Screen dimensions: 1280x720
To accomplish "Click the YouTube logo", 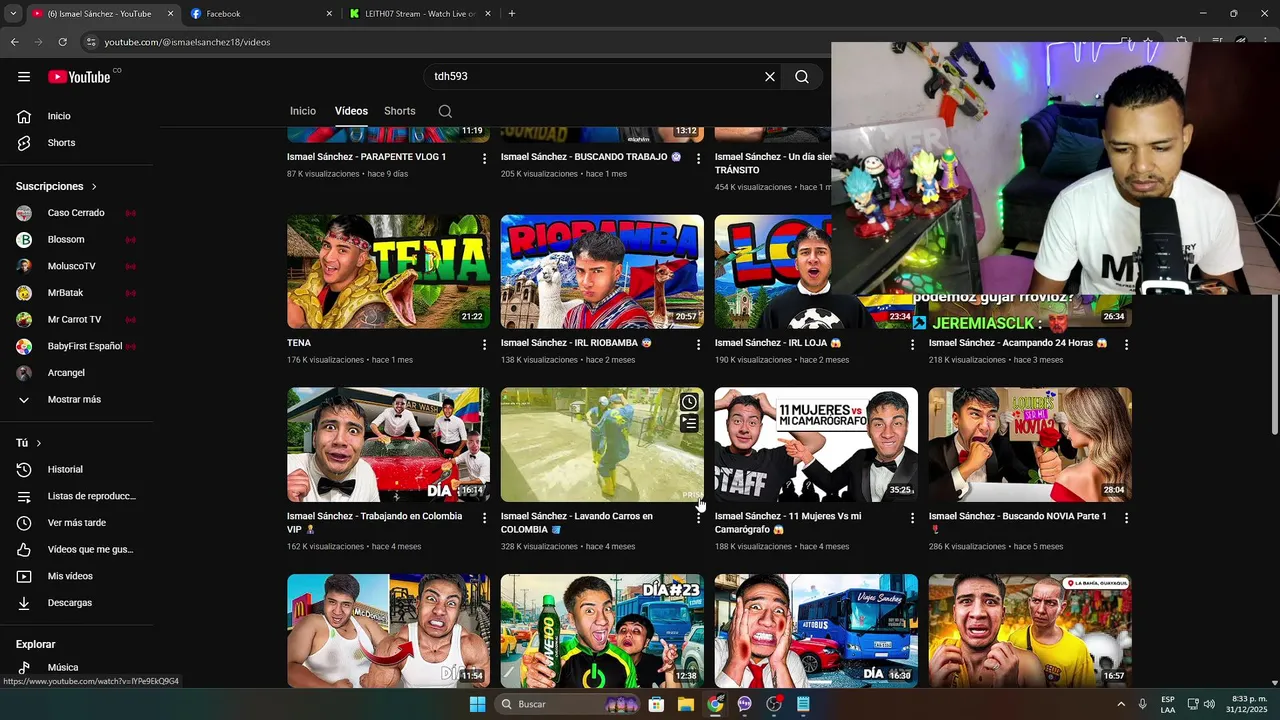I will pos(79,77).
